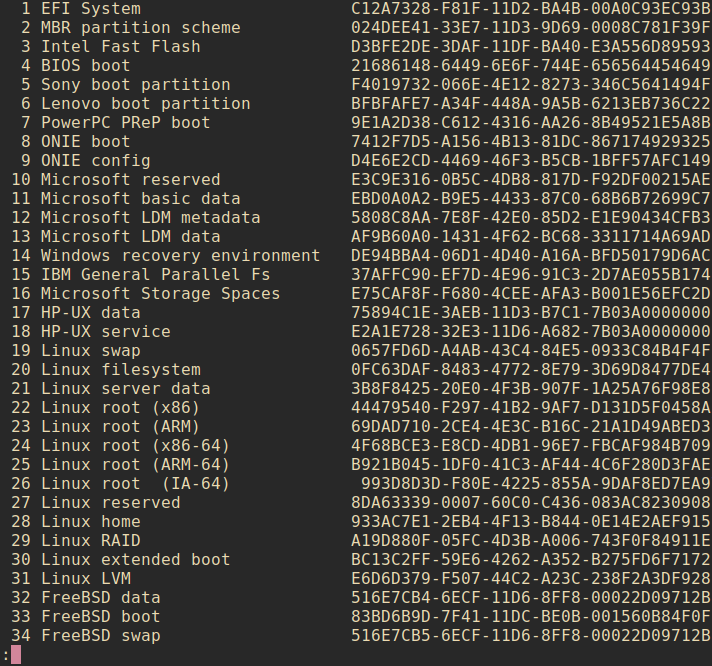Click the EFI System partition type row

click(90, 9)
